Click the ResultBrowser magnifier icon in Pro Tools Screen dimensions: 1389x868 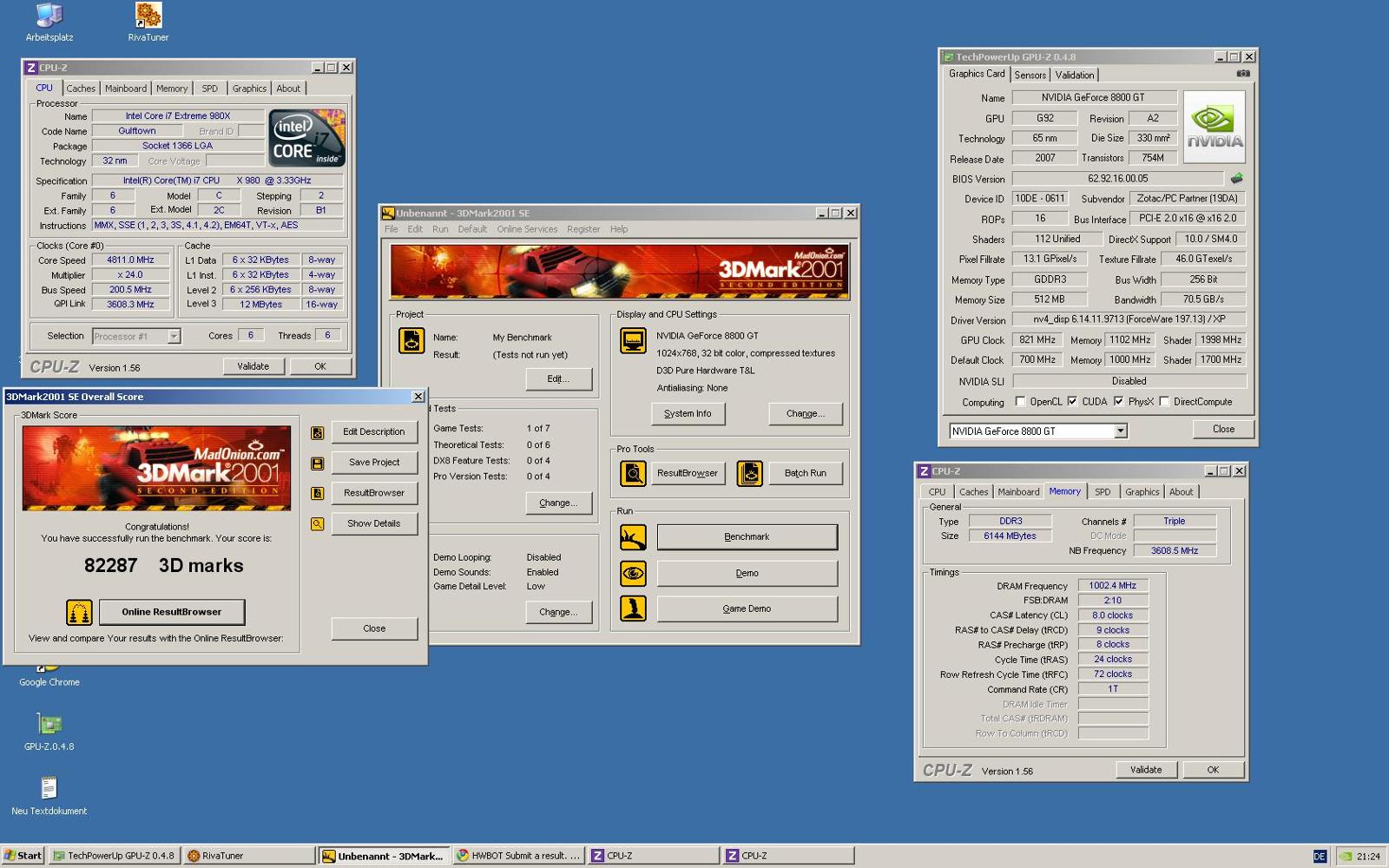click(x=633, y=473)
